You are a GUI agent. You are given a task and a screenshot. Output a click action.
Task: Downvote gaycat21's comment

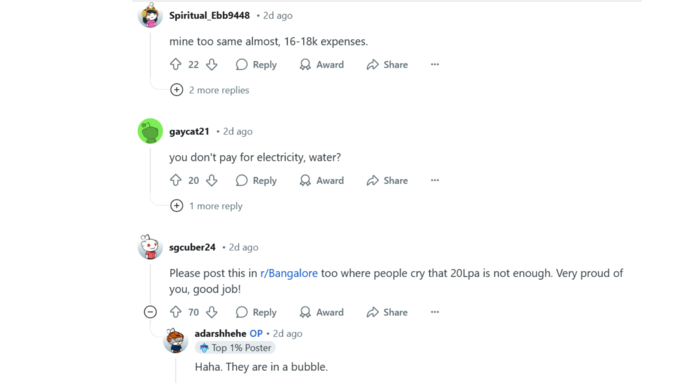pyautogui.click(x=212, y=180)
